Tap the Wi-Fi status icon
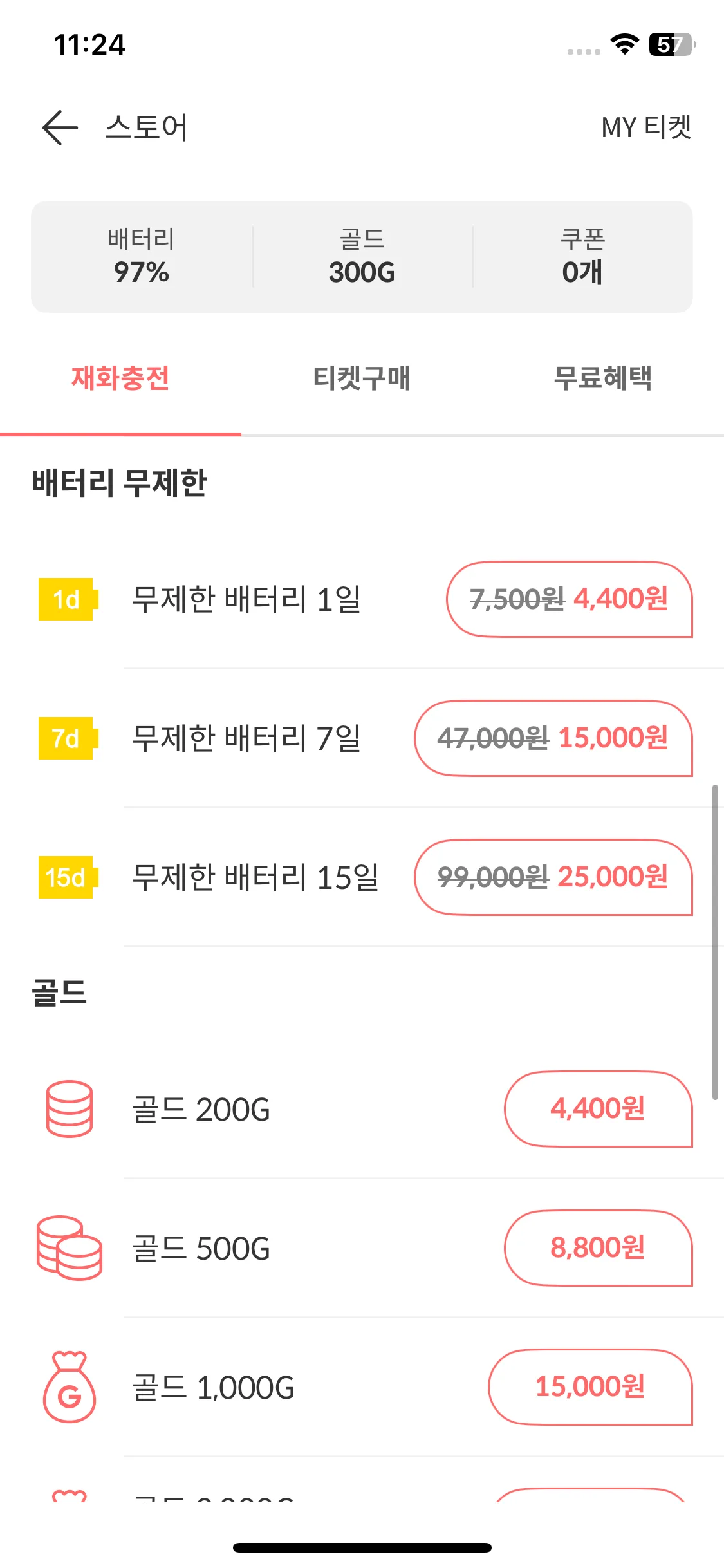This screenshot has height=1568, width=724. tap(624, 44)
